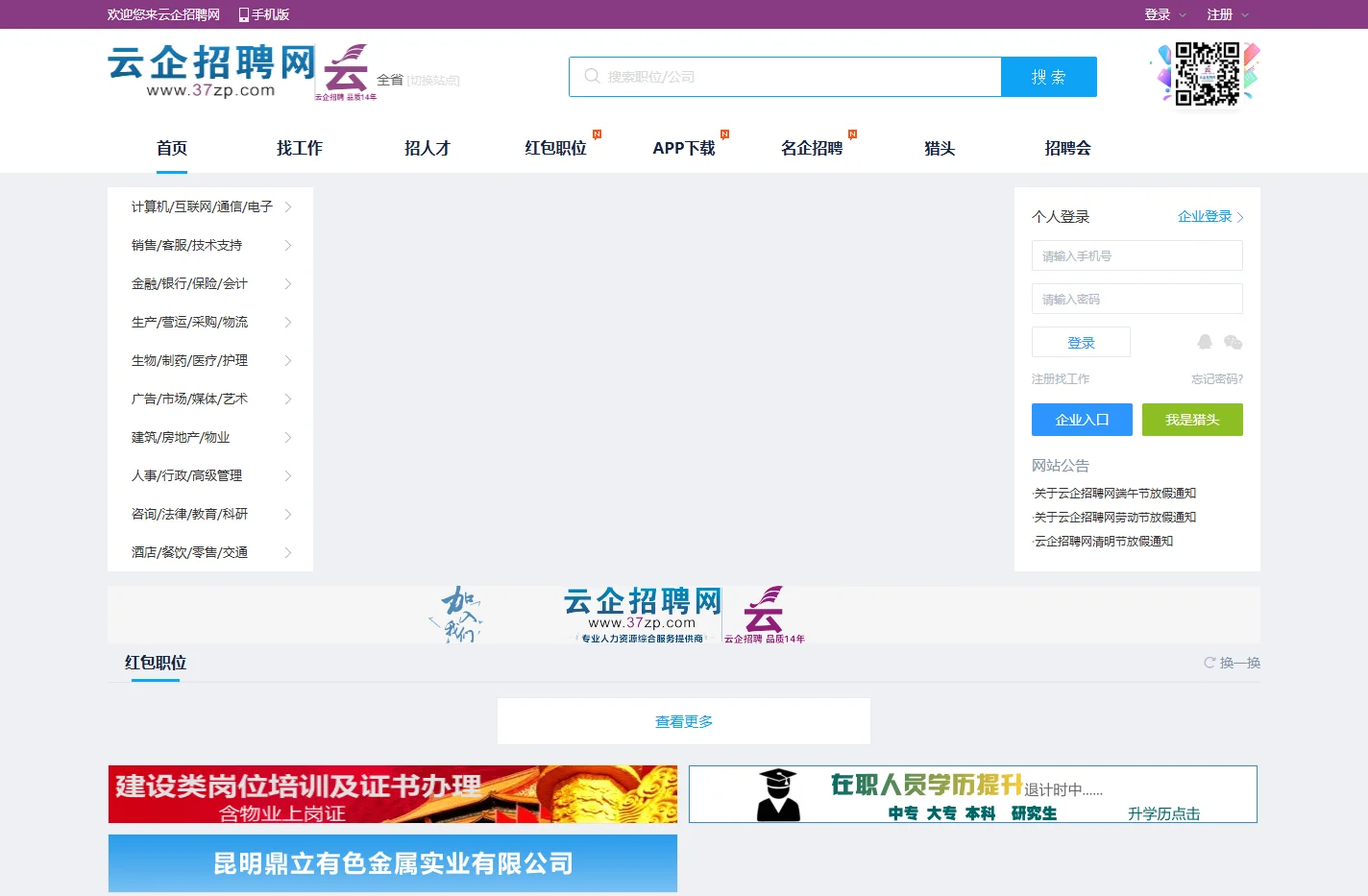The height and width of the screenshot is (896, 1368).
Task: Click the purple 云 brand logo
Action: coord(345,71)
